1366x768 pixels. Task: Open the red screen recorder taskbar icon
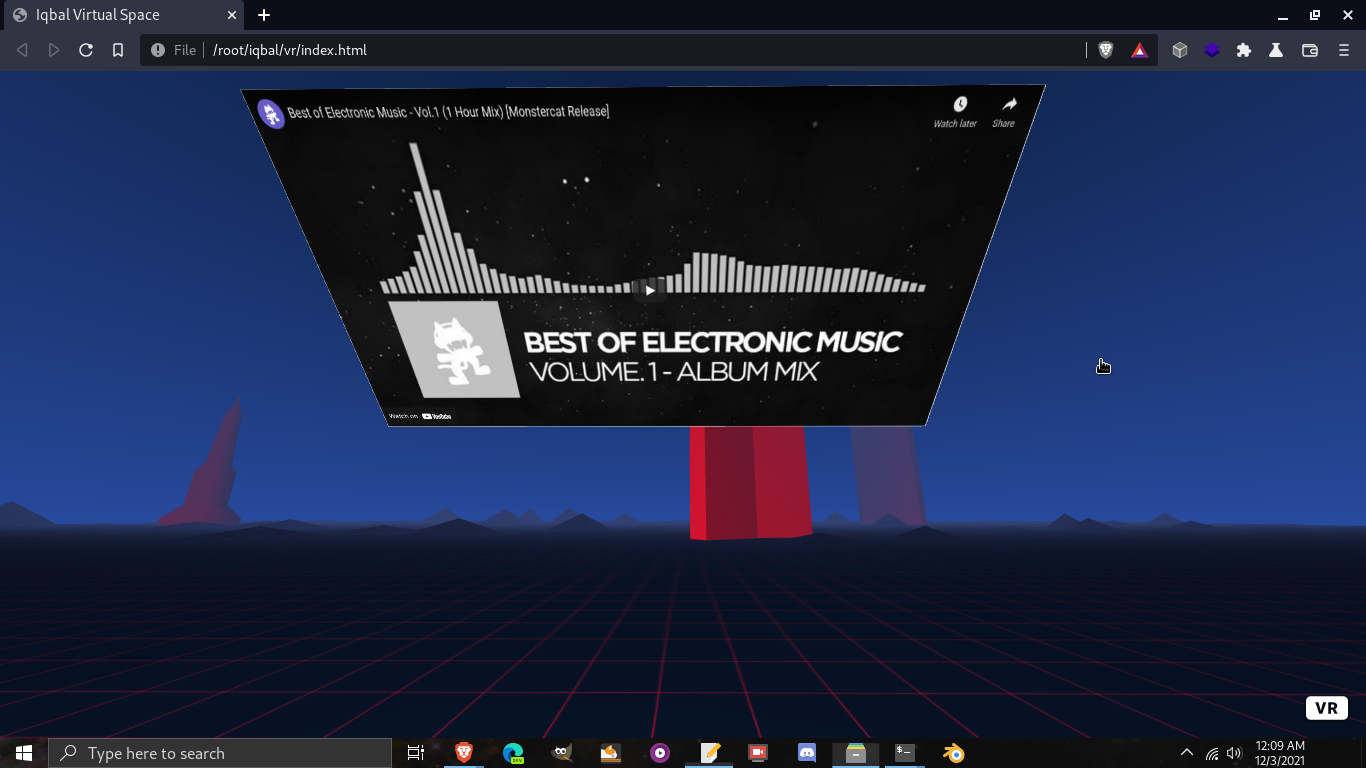click(758, 753)
